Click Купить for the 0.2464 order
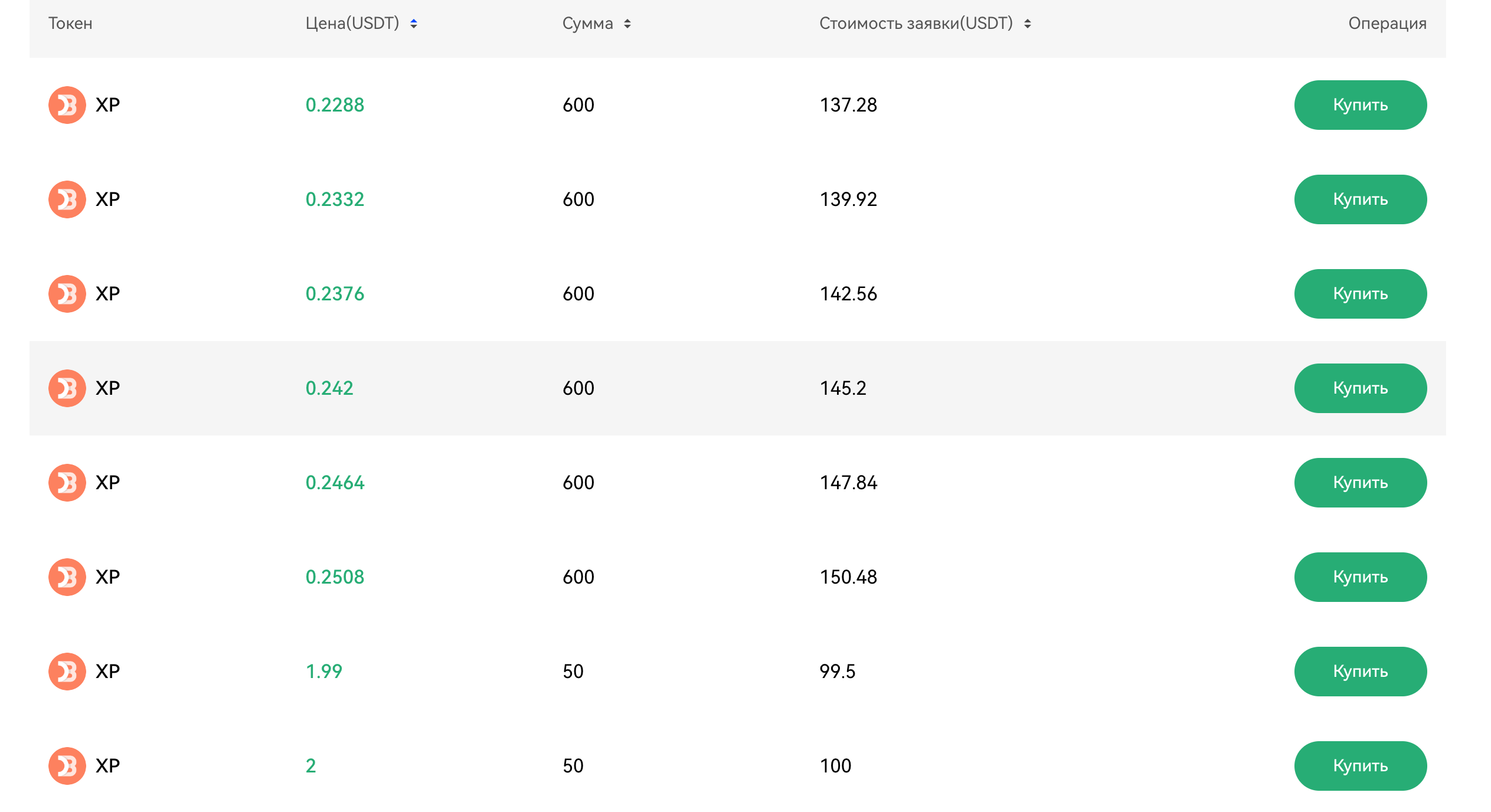 point(1361,483)
